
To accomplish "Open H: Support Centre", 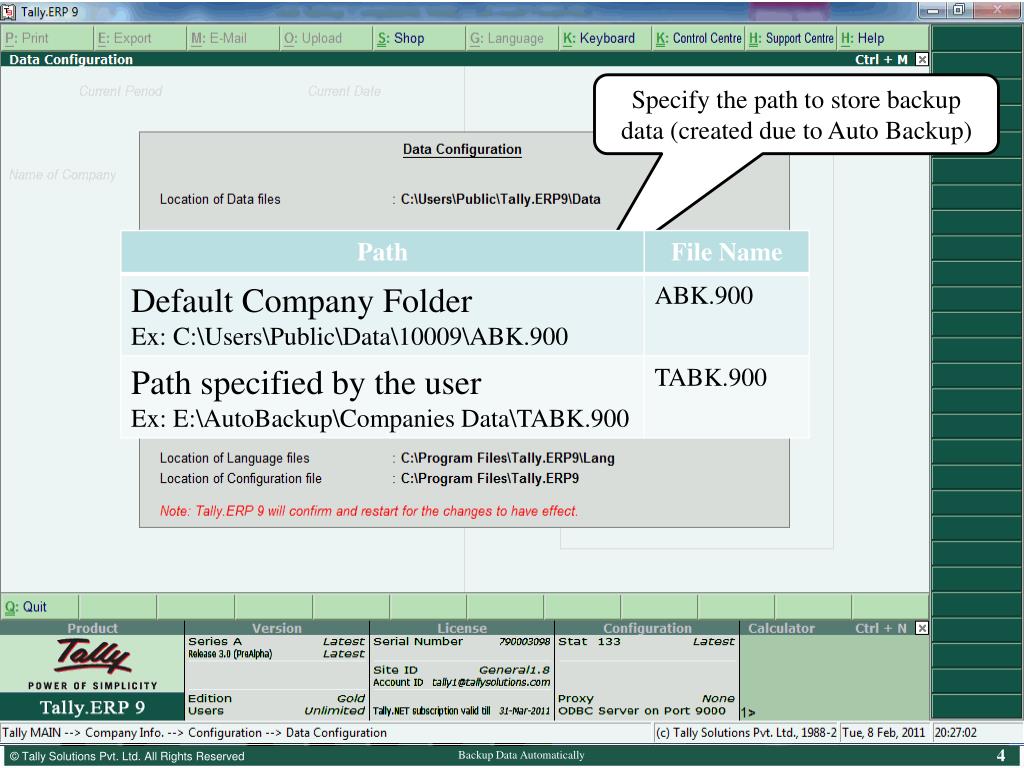I will 791,39.
